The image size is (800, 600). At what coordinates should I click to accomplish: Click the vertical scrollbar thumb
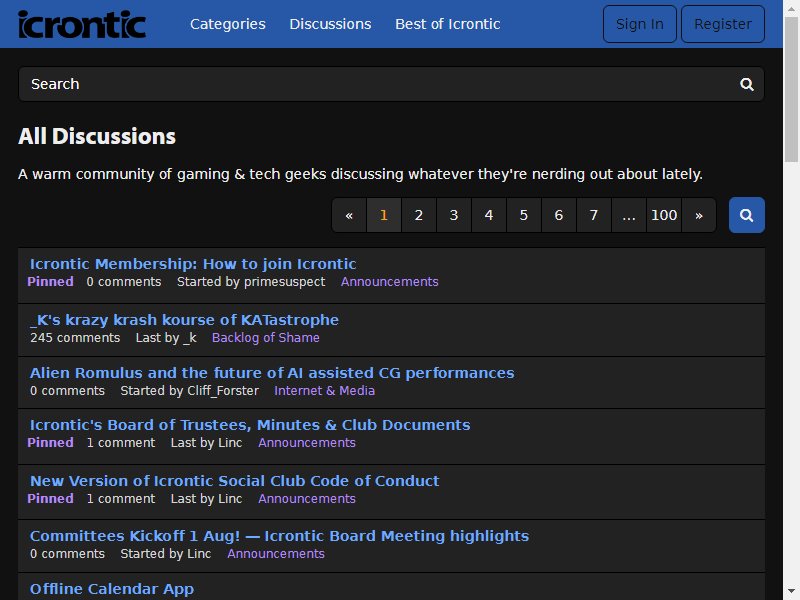click(x=791, y=90)
